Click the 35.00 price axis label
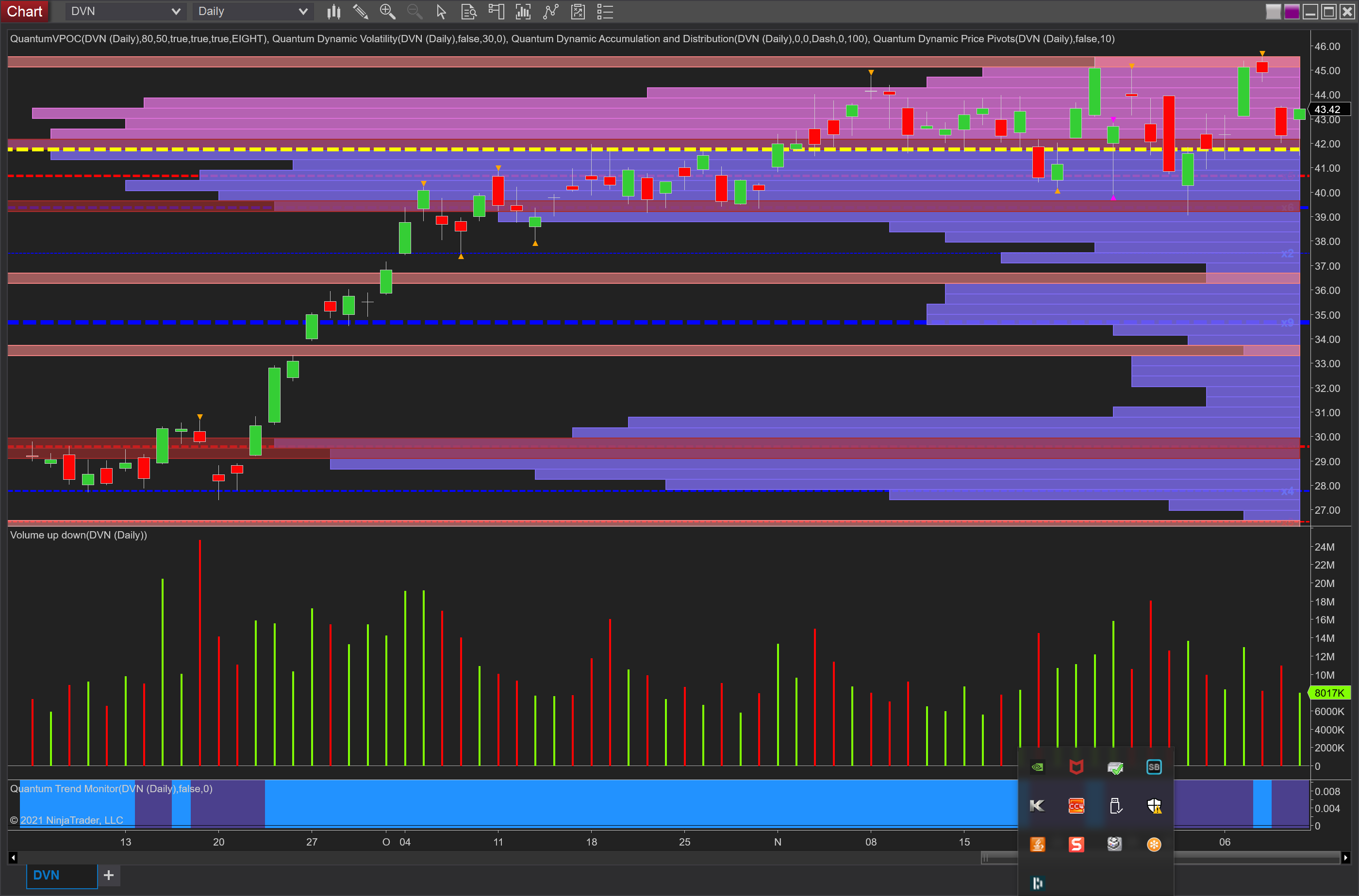The width and height of the screenshot is (1359, 896). 1327,315
